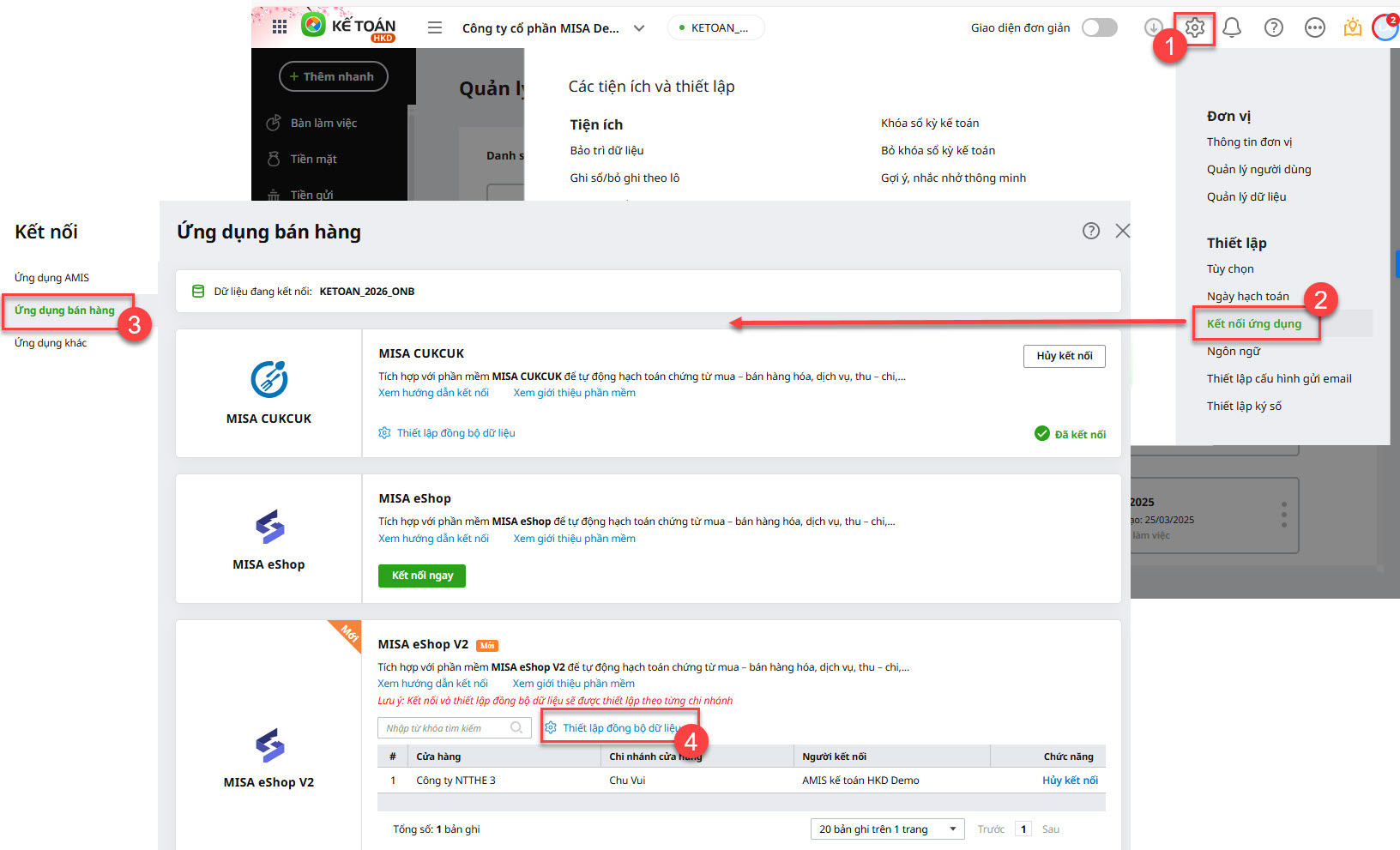
Task: Open the 20 bản ghi trên 1 trang dropdown
Action: 887,829
